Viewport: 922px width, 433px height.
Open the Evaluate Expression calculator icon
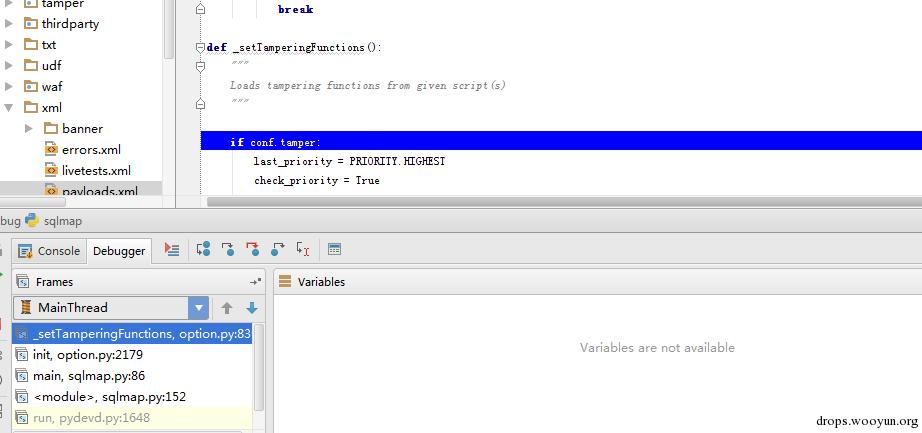click(334, 250)
